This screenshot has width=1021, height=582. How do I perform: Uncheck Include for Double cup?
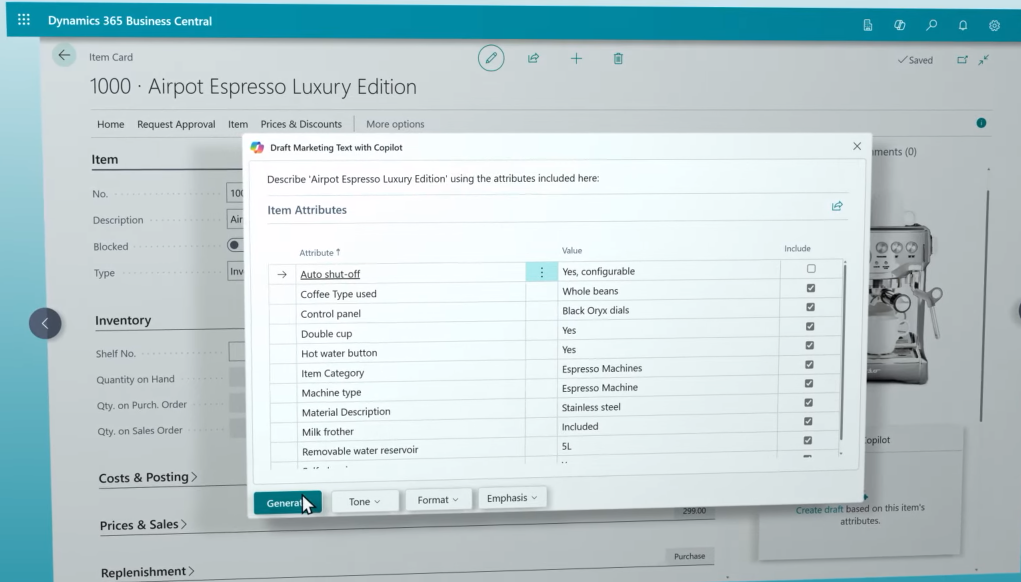[x=809, y=326]
